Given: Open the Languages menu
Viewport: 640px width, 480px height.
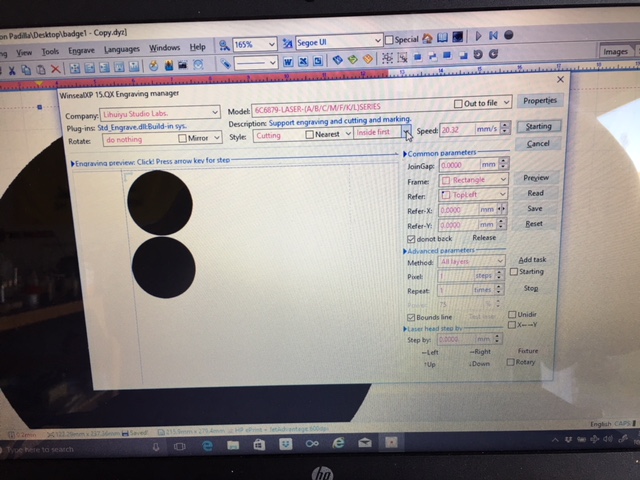Looking at the screenshot, I should coord(122,49).
